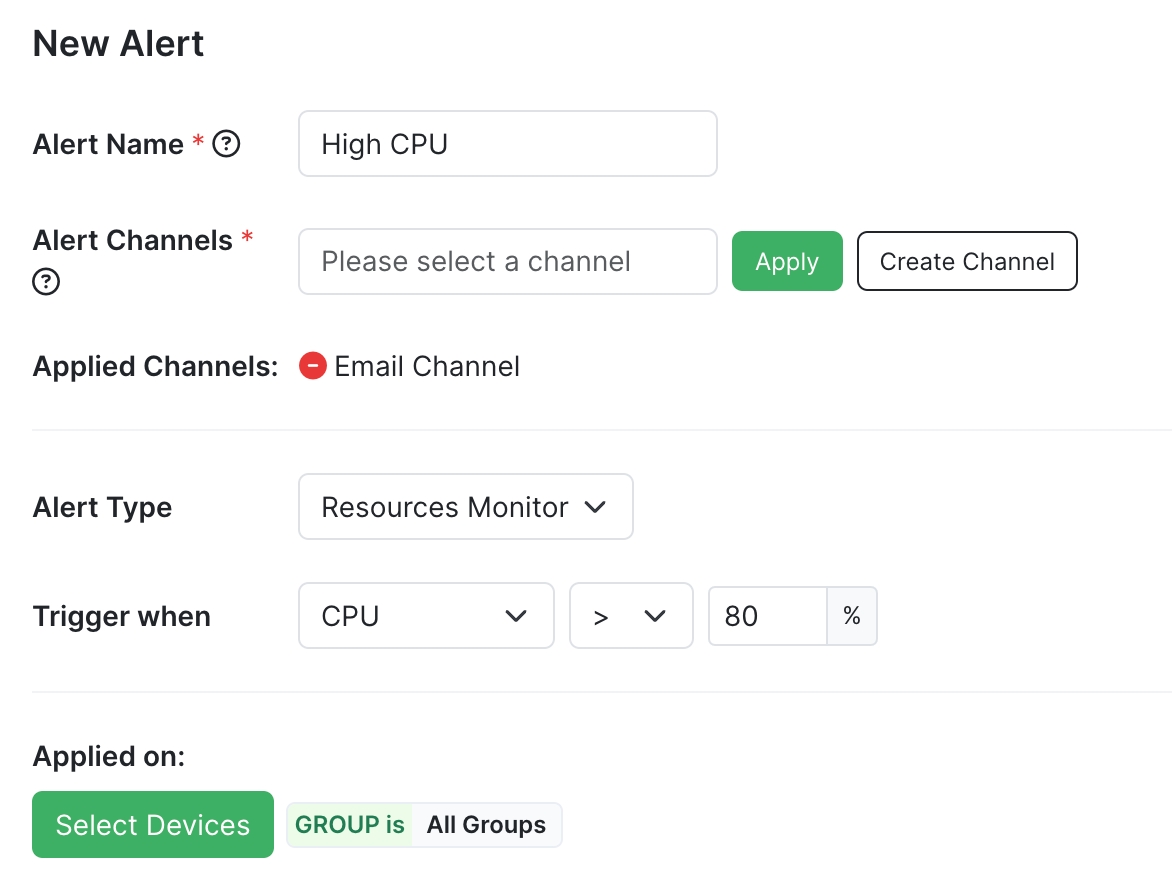This screenshot has height=880, width=1172.
Task: Click the Alert Name field label
Action: click(108, 145)
